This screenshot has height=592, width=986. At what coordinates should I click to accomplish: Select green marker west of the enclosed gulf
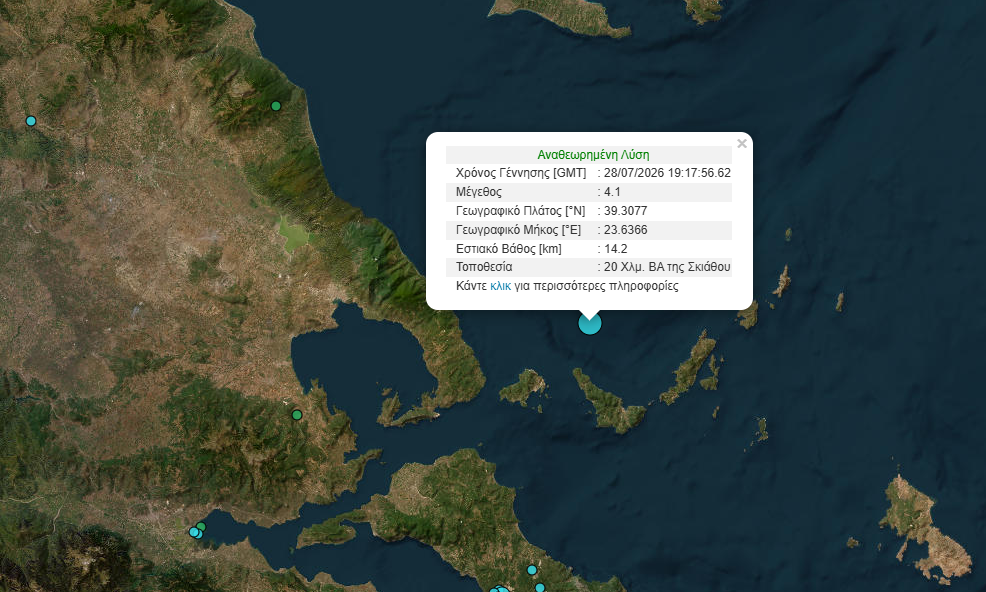pyautogui.click(x=297, y=415)
